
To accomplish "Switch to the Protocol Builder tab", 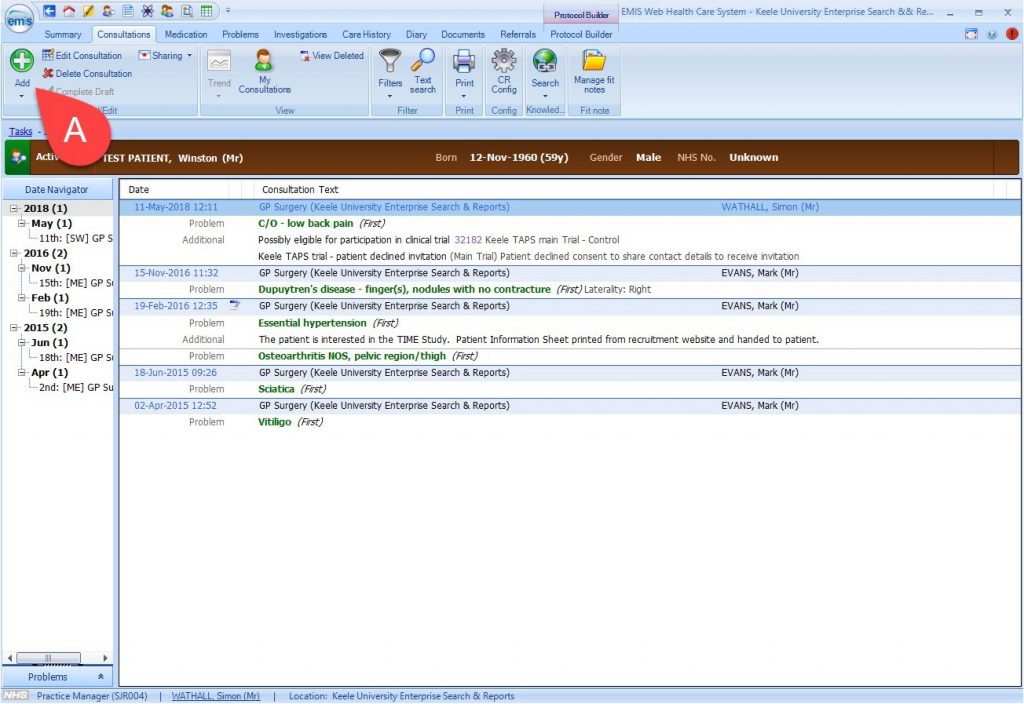I will 581,35.
